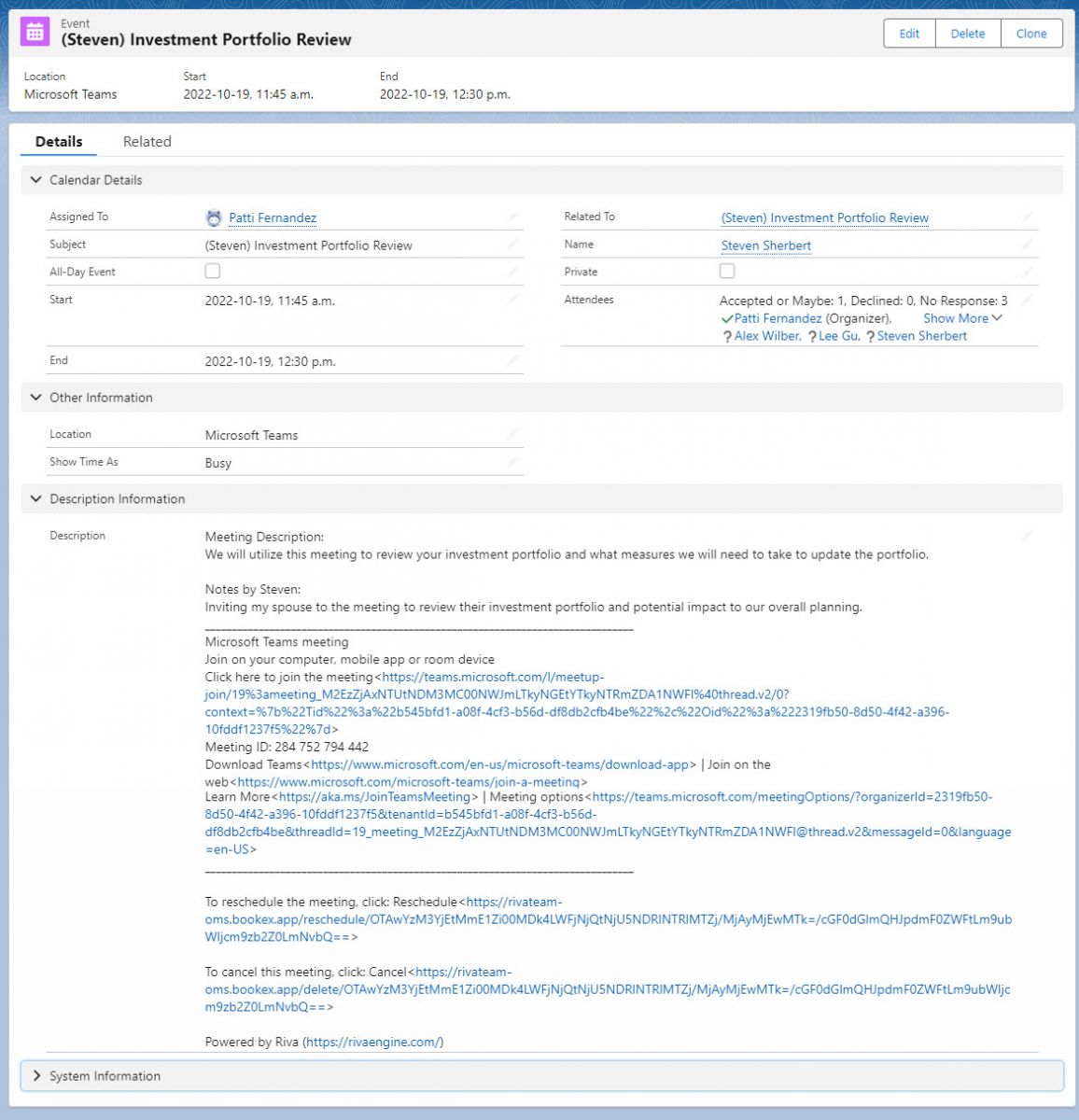Expand the System Information section
Image resolution: width=1079 pixels, height=1120 pixels.
click(x=36, y=1075)
